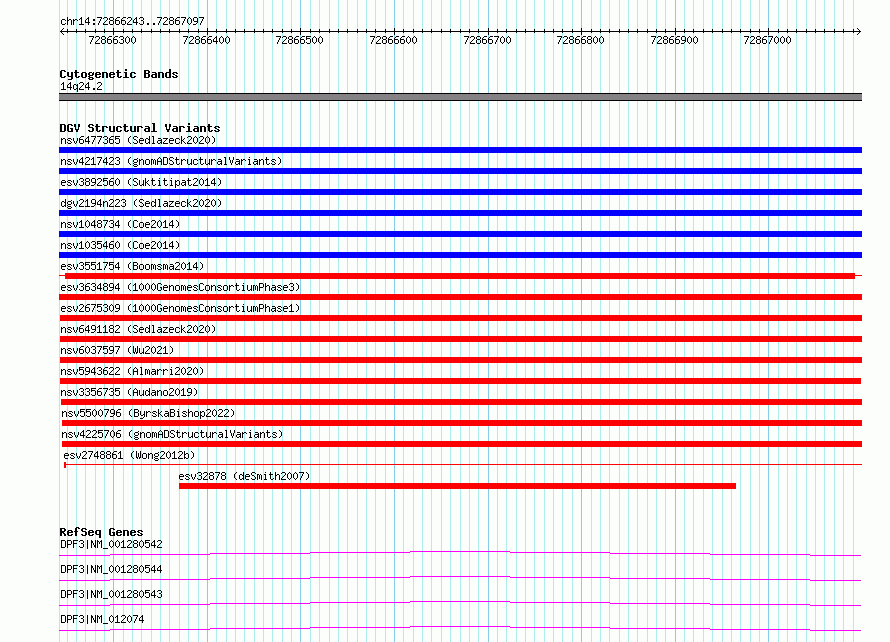Open the esv2748861 (Wong2012b) label
Viewport: 890px width, 642px height.
pos(129,455)
